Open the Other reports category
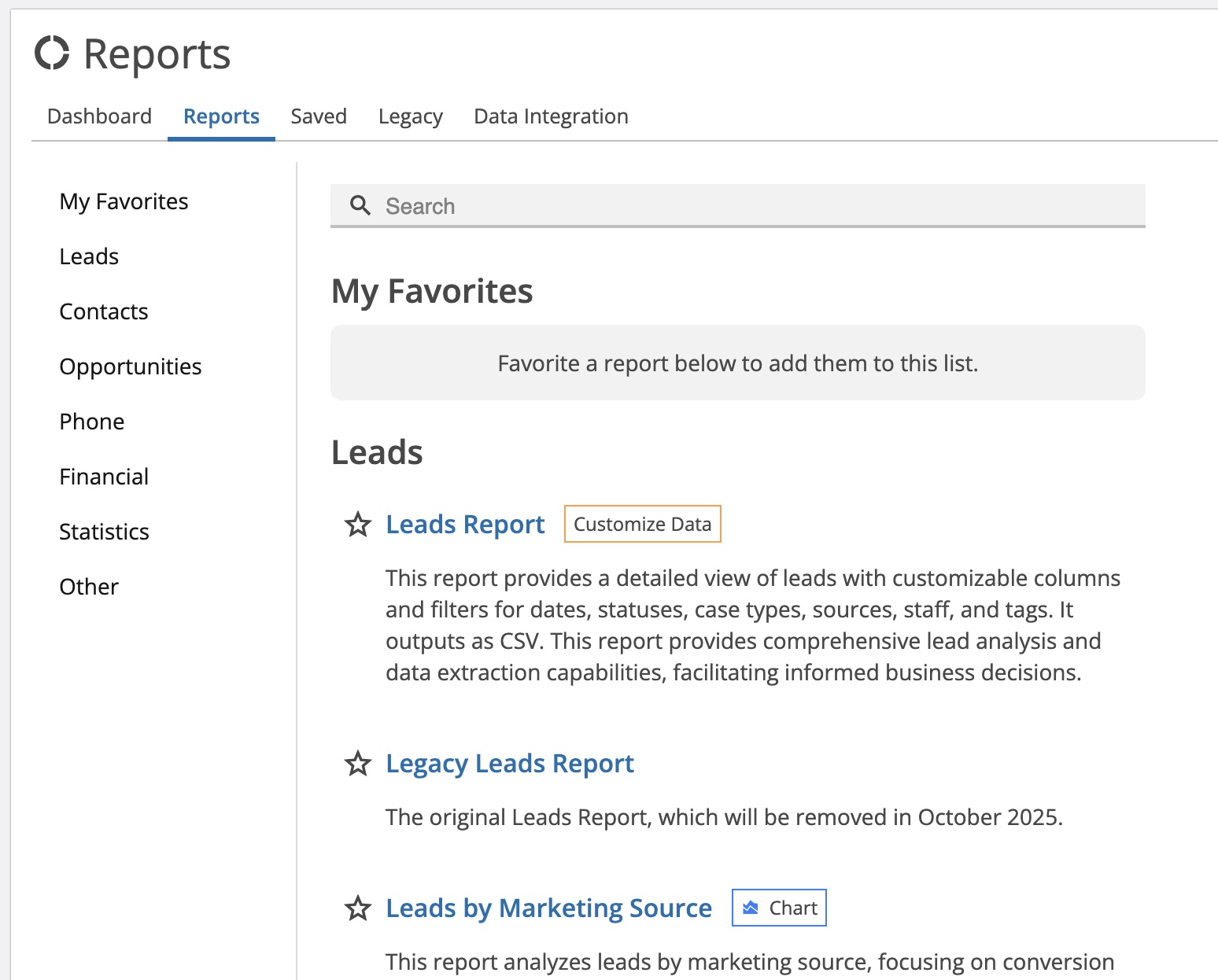 [88, 586]
